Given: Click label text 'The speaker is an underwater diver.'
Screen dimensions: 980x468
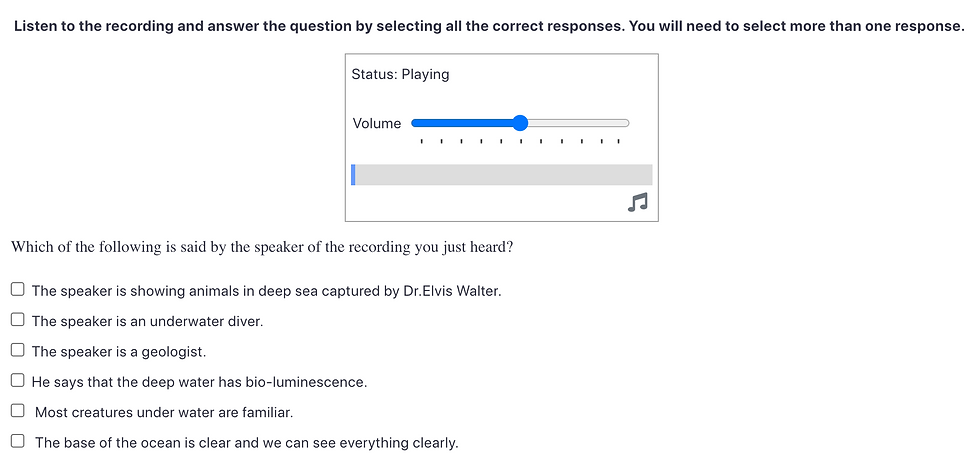Looking at the screenshot, I should [148, 322].
